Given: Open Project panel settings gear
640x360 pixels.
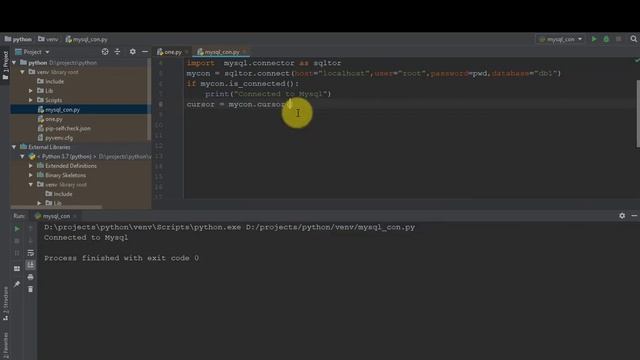Looking at the screenshot, I should coord(133,52).
